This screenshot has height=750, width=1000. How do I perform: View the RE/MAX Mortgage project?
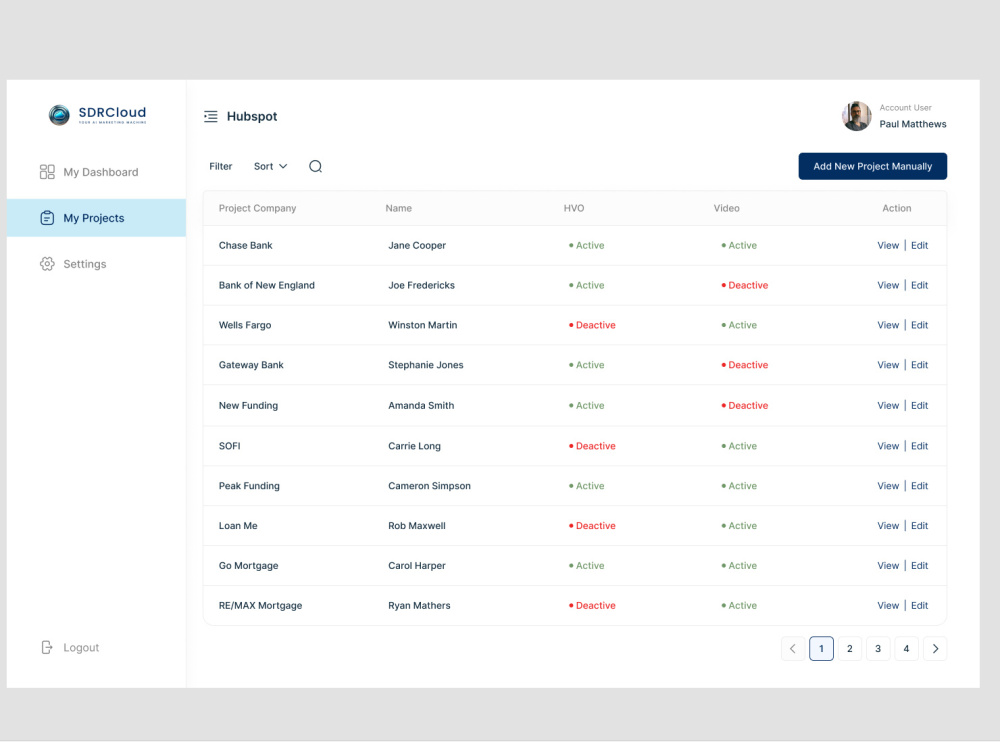coord(888,606)
